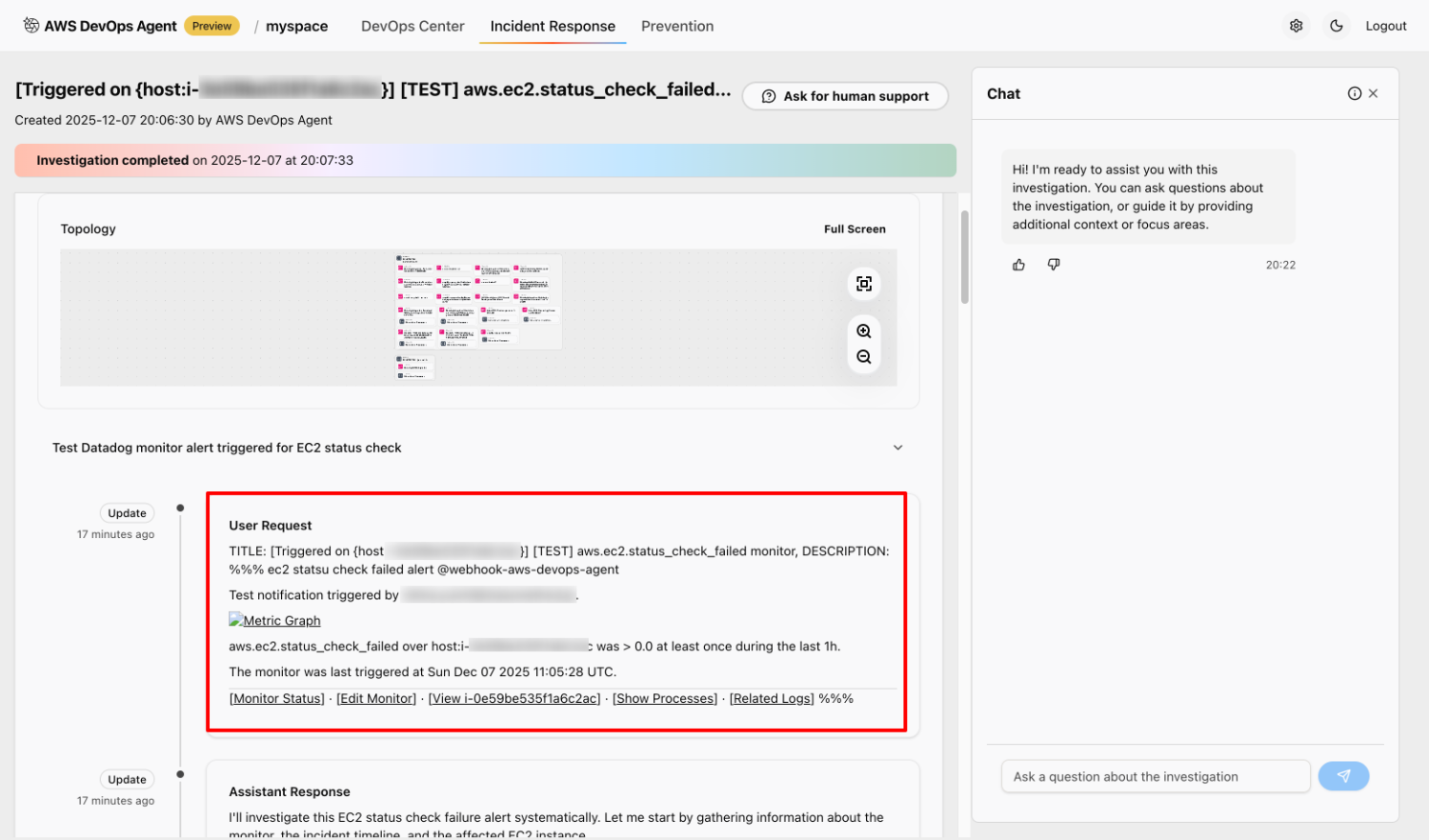Click the investigation panel vertical scrollbar
Image resolution: width=1429 pixels, height=840 pixels.
(964, 257)
